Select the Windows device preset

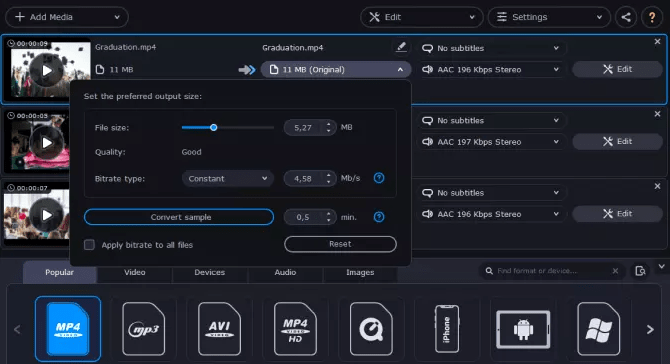[x=599, y=329]
